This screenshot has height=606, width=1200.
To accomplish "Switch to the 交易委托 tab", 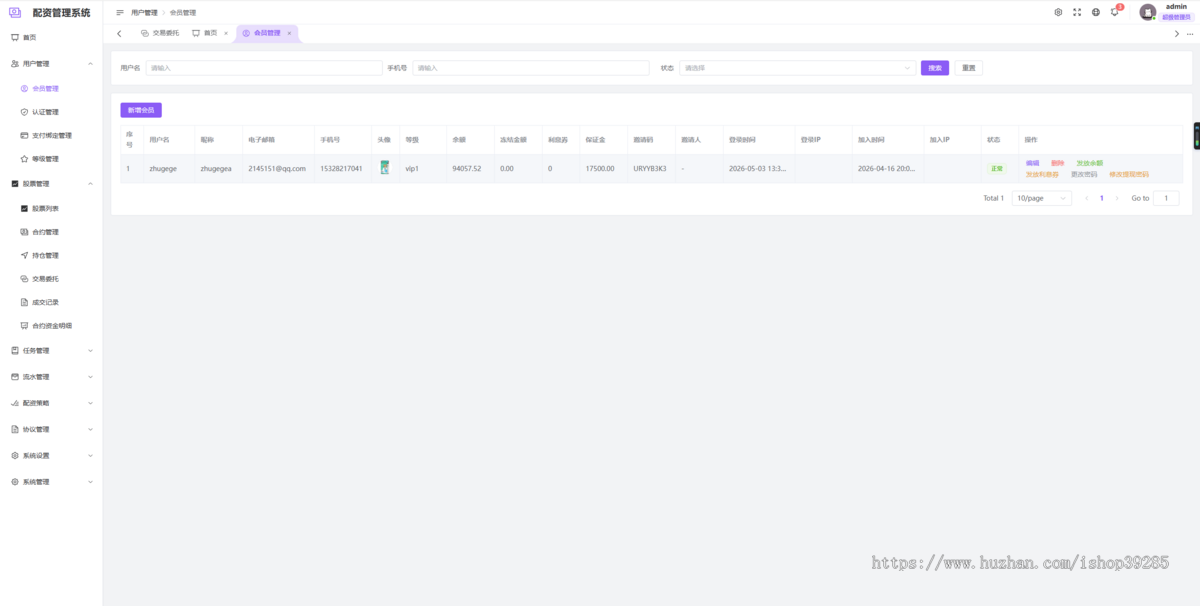I will point(160,33).
